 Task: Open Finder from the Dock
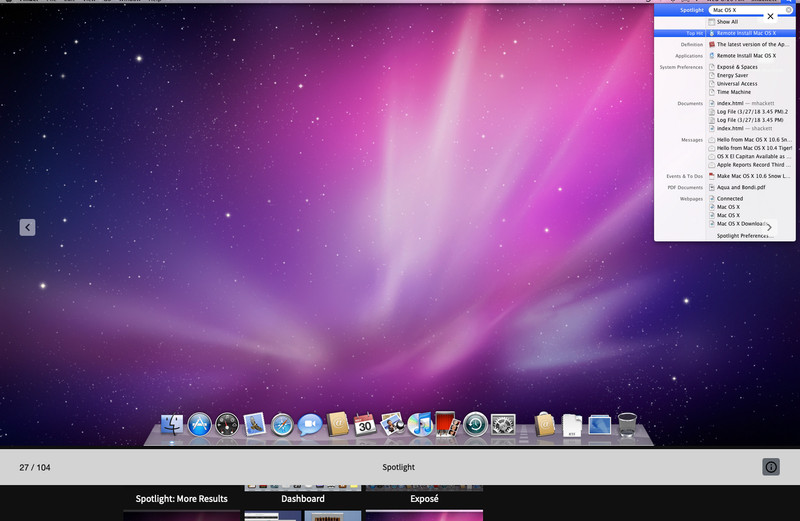click(x=172, y=425)
